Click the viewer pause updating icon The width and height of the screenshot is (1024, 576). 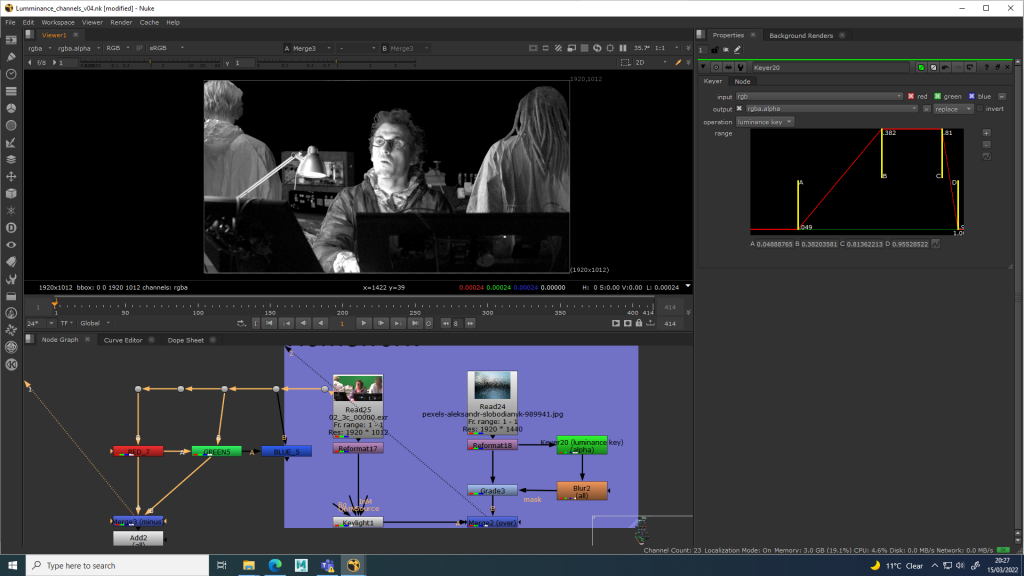[x=623, y=48]
